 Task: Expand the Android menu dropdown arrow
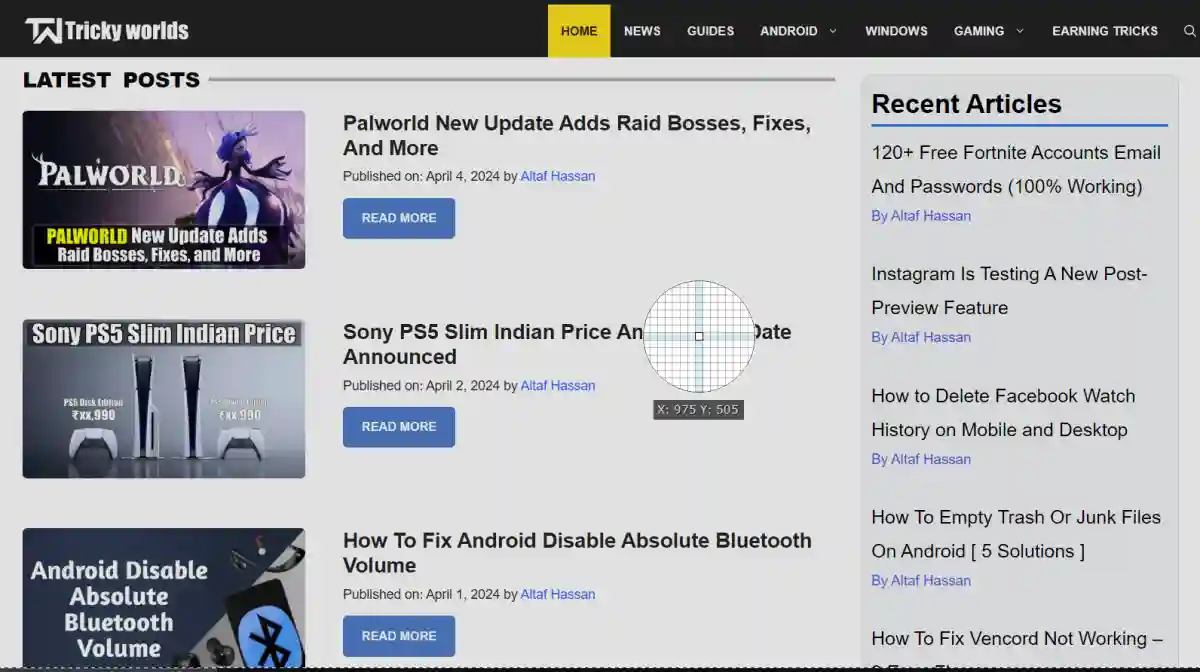point(832,31)
